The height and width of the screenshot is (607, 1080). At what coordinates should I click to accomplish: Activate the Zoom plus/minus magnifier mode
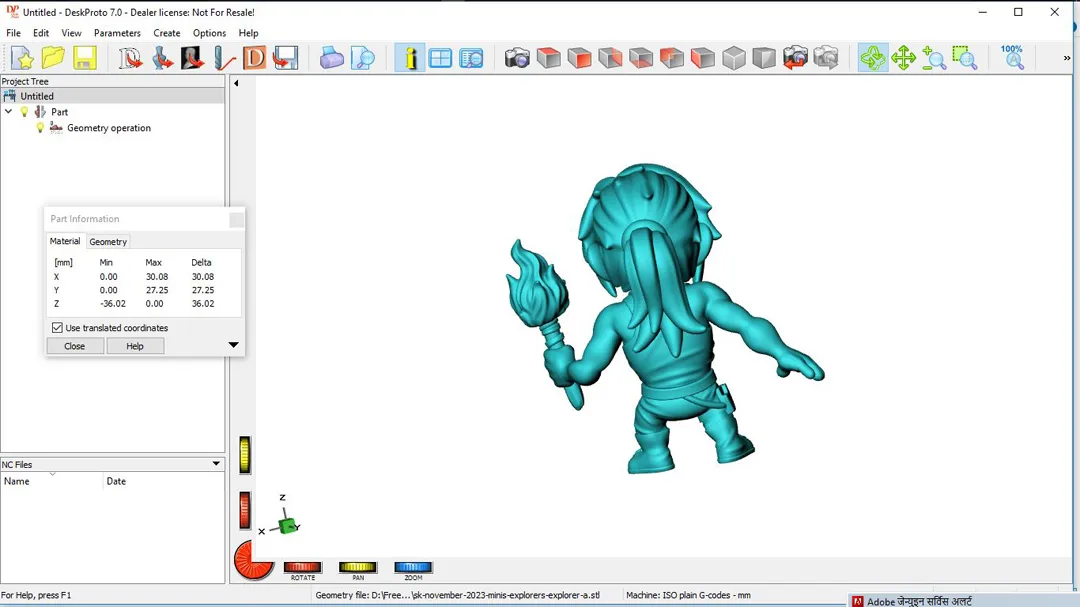[x=934, y=58]
